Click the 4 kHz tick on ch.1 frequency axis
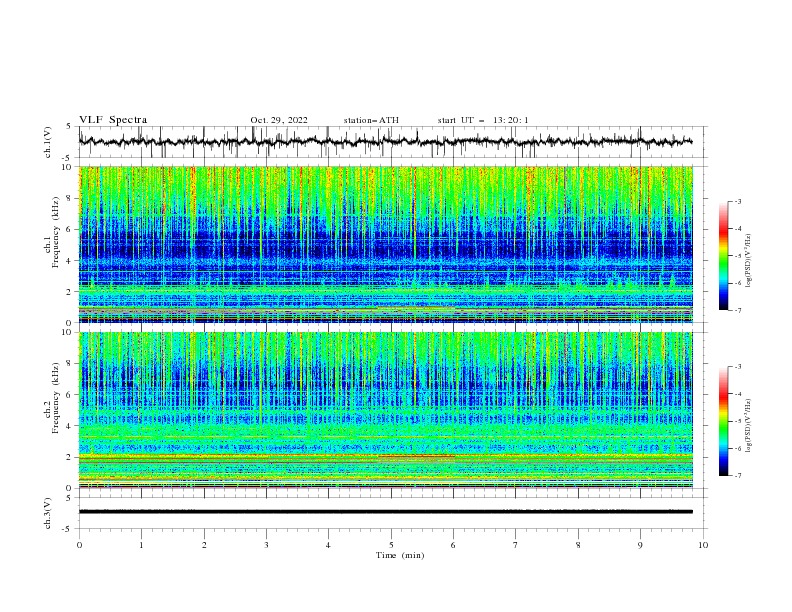 (x=70, y=261)
